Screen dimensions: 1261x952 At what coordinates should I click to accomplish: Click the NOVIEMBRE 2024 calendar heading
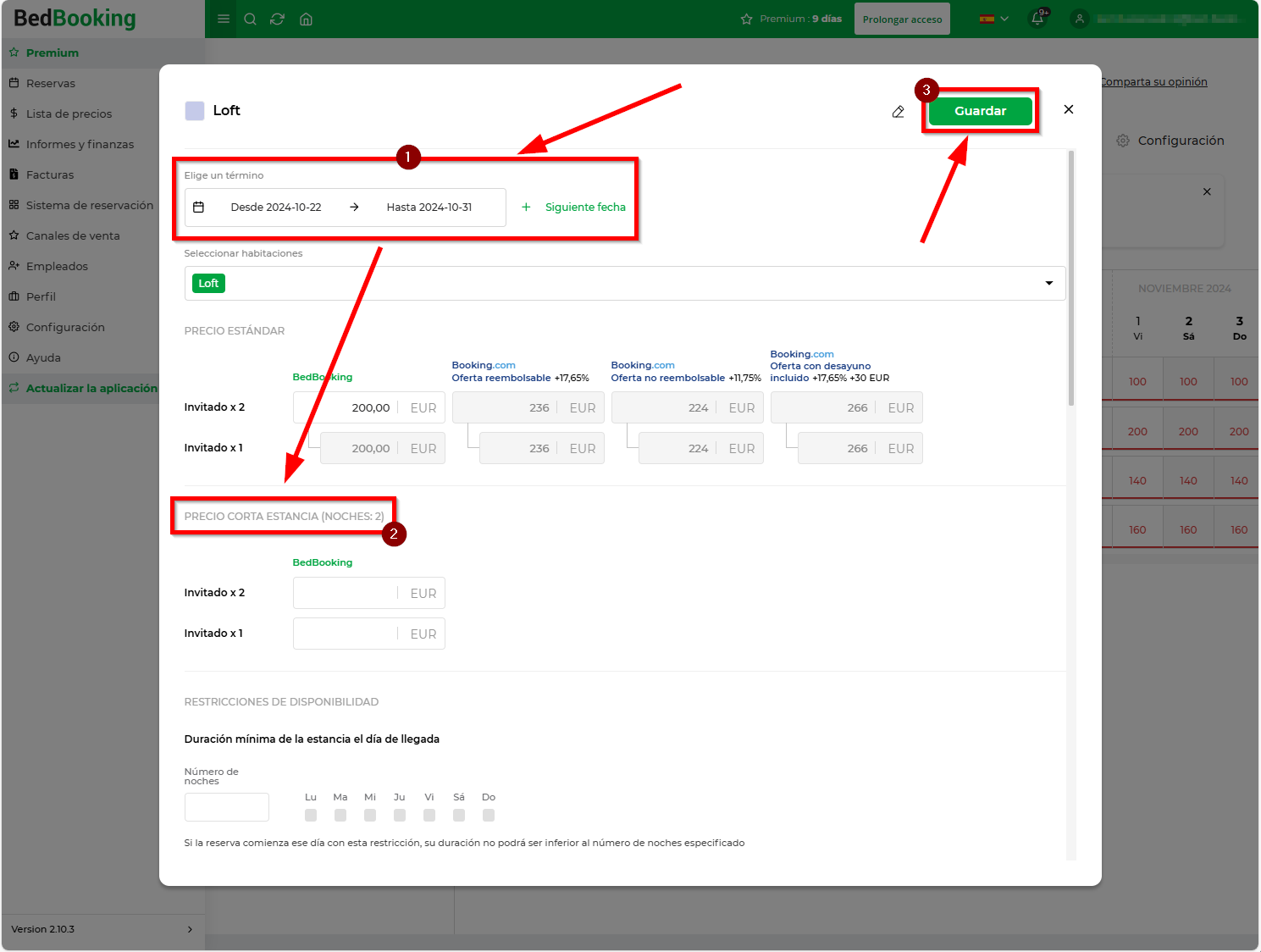(x=1184, y=289)
